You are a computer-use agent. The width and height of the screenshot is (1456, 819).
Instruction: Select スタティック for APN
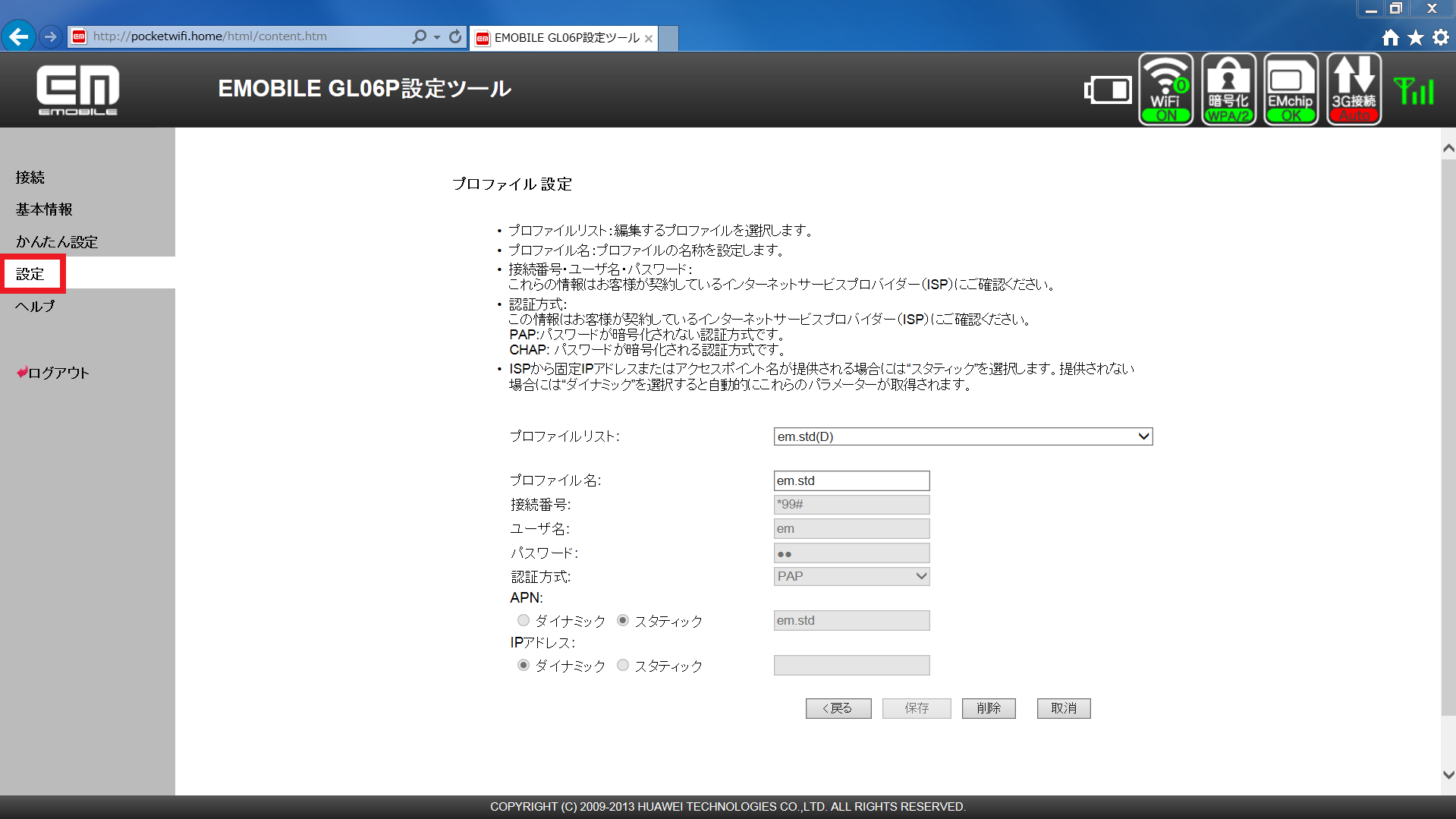(x=623, y=620)
